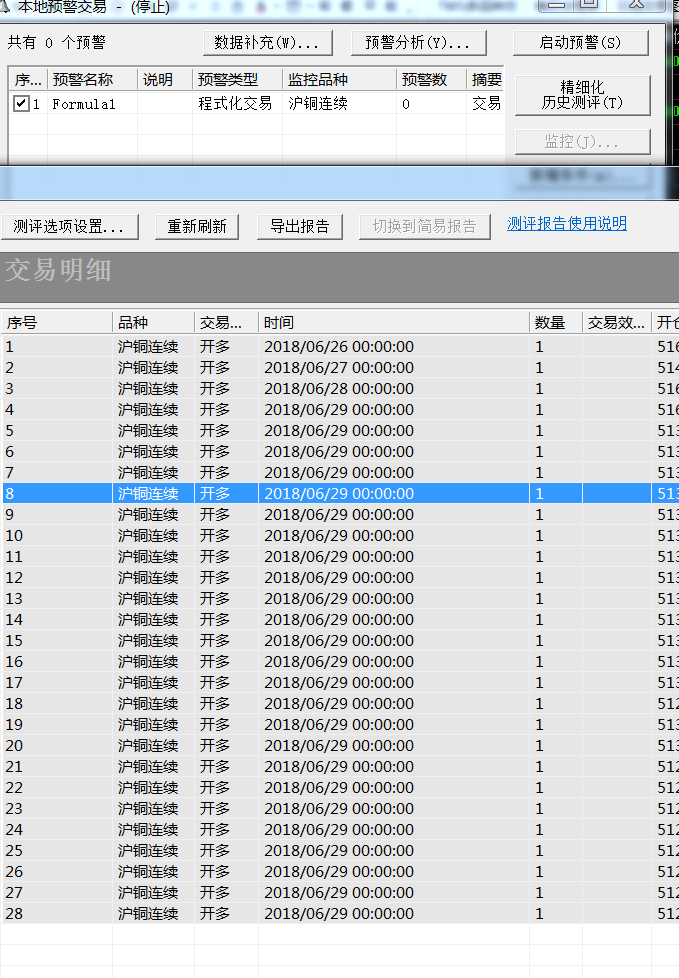
Task: Click quantity cell of trade row 23
Action: pyautogui.click(x=556, y=809)
